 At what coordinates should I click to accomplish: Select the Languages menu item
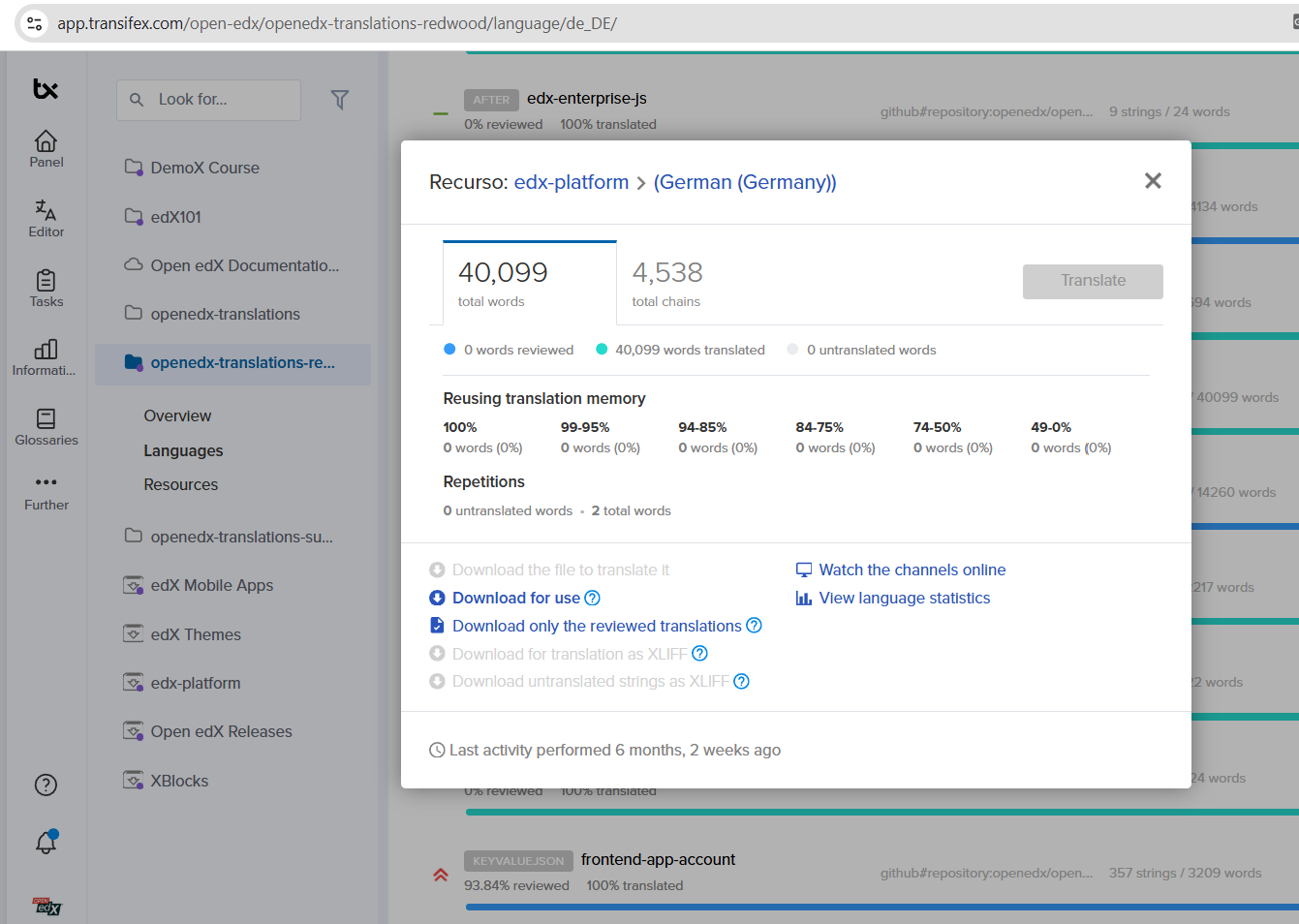183,450
